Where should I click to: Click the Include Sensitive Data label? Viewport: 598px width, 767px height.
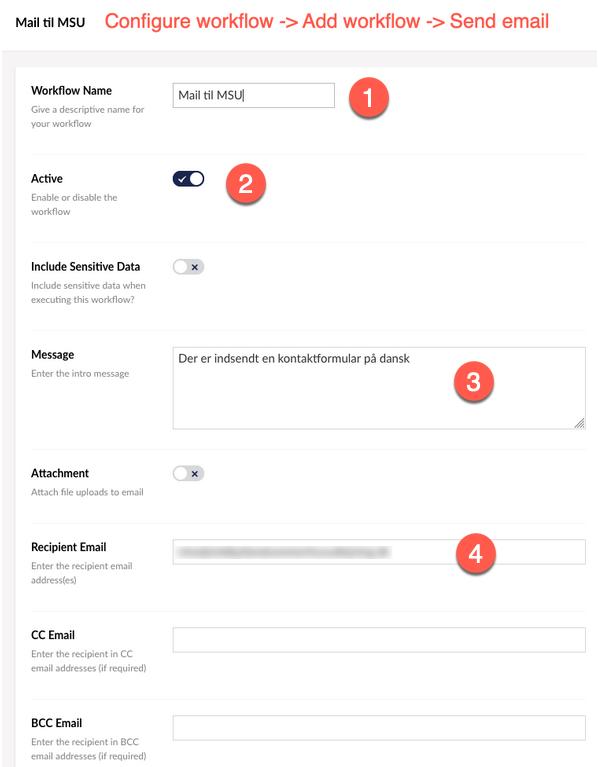coord(86,267)
